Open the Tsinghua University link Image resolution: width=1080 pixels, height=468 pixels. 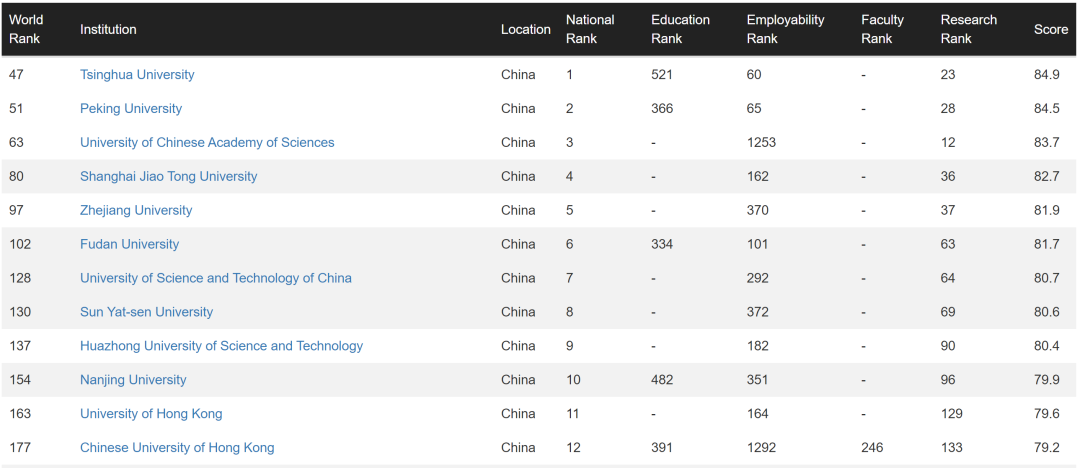tap(137, 75)
